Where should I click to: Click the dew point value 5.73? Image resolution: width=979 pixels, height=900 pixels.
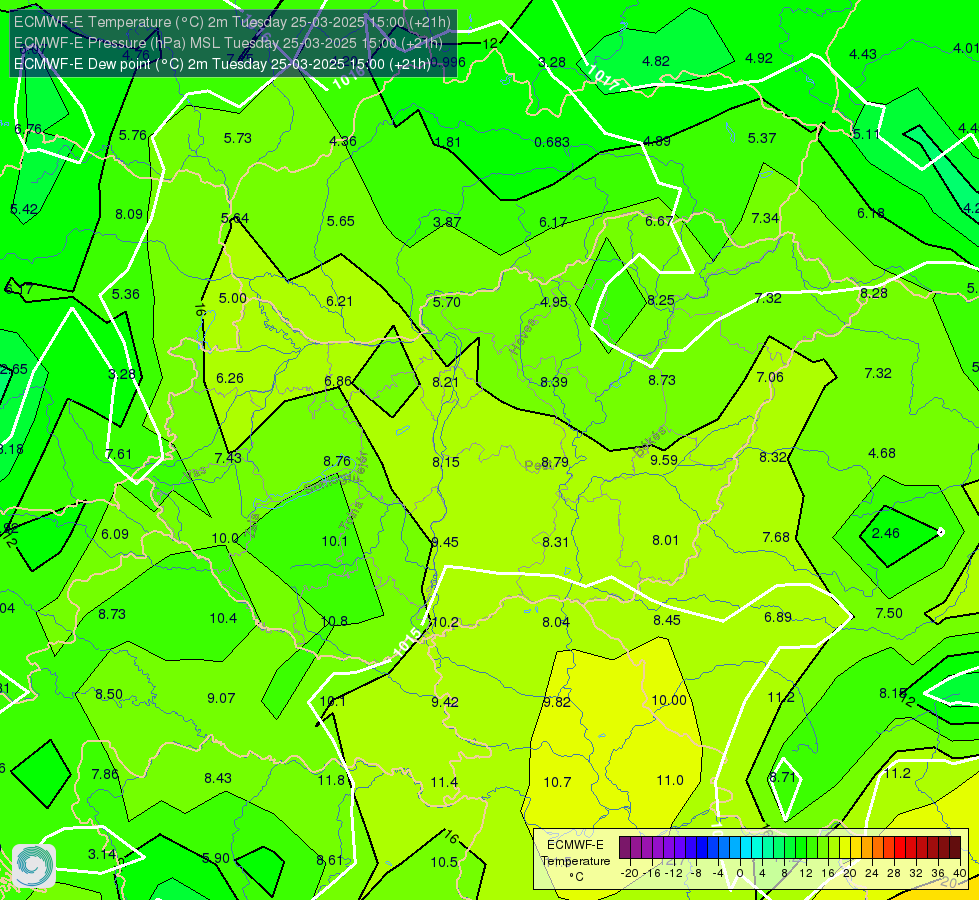(237, 138)
